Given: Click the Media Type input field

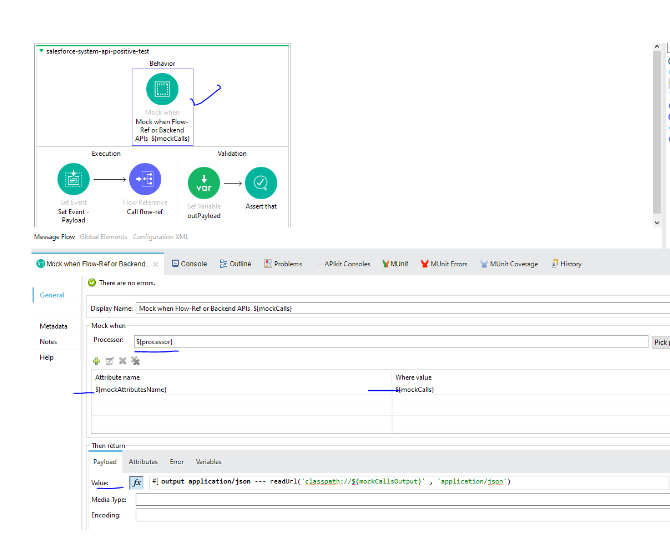Looking at the screenshot, I should click(403, 499).
